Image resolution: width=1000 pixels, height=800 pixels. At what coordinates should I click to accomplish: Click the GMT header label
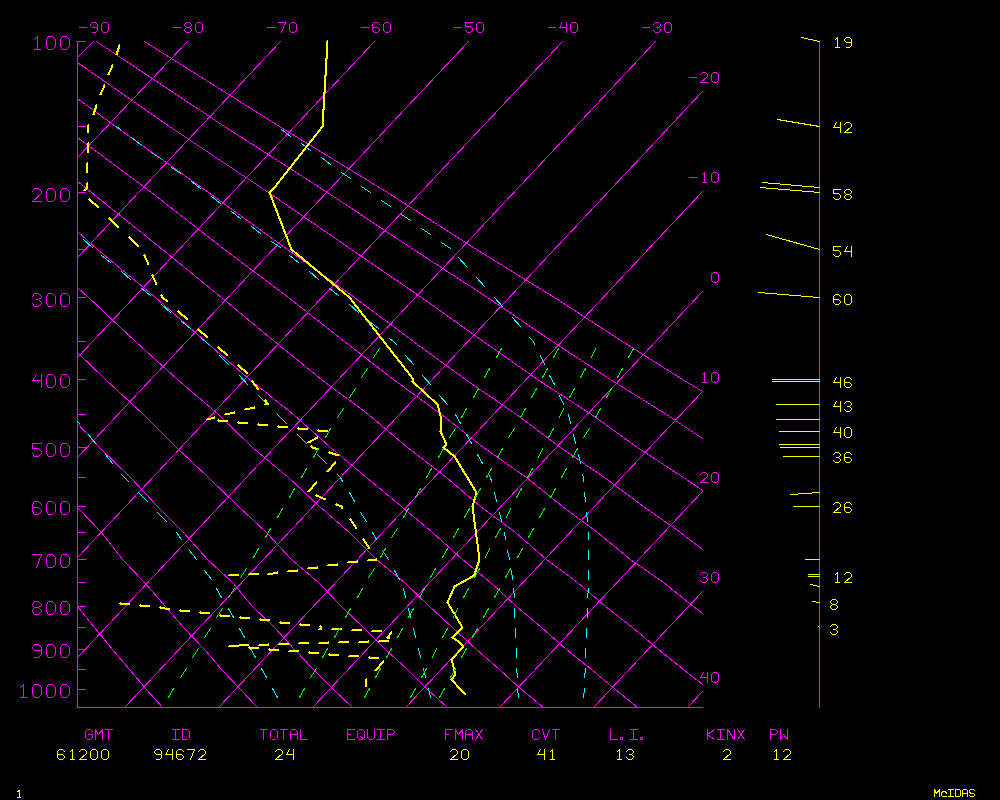tap(100, 735)
